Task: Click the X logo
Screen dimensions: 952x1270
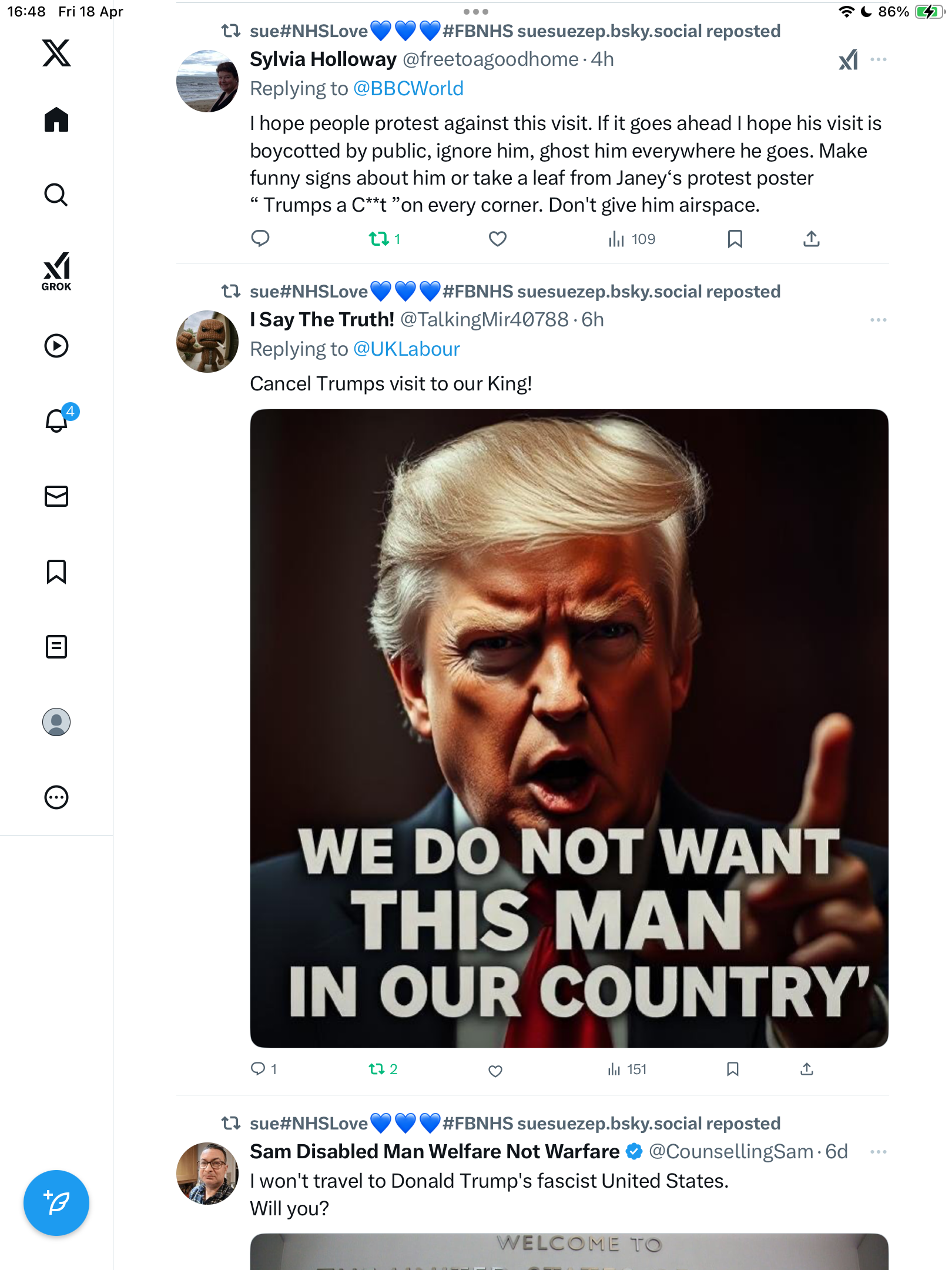Action: pyautogui.click(x=56, y=53)
